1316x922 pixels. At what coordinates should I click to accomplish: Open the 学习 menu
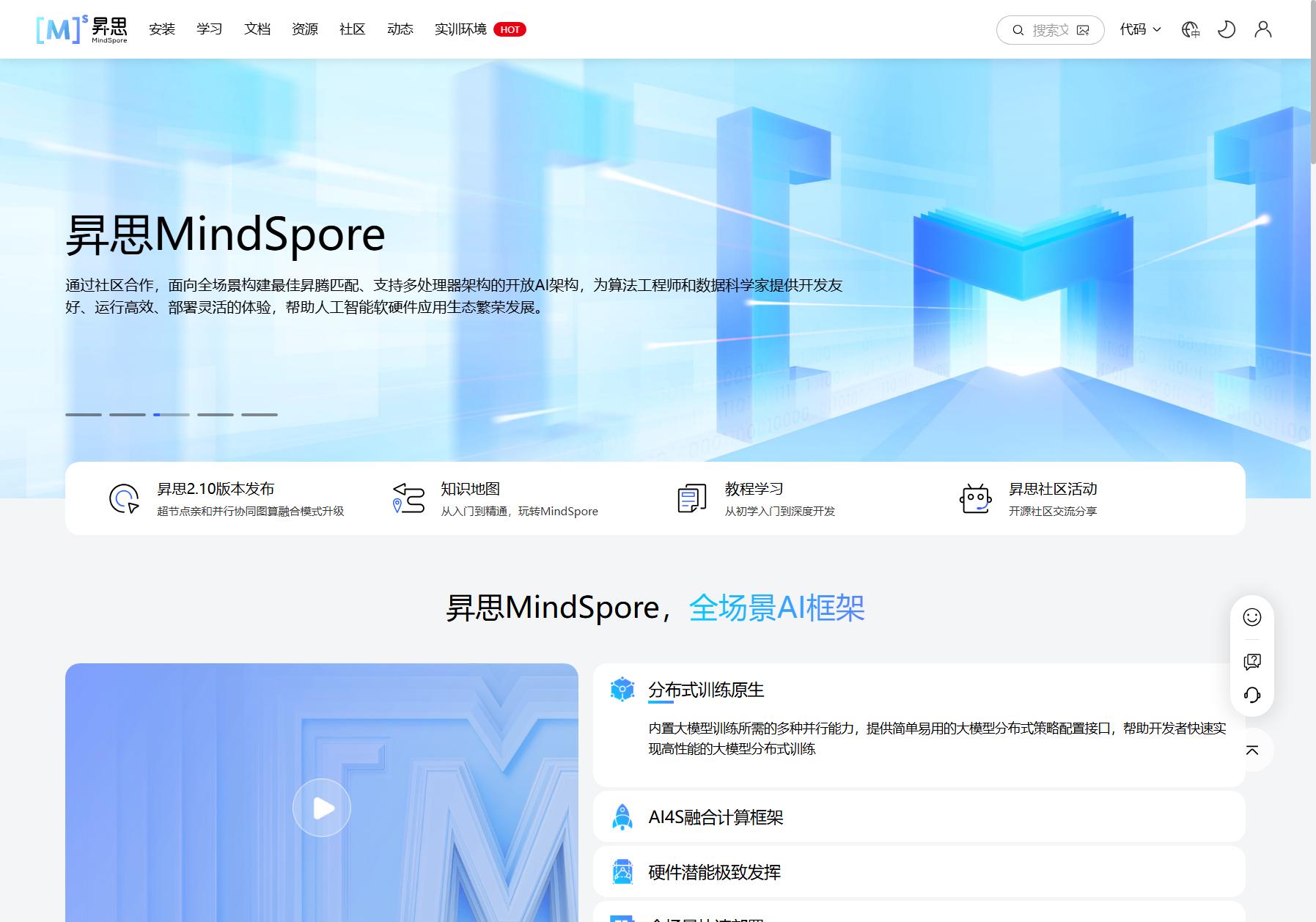tap(210, 29)
